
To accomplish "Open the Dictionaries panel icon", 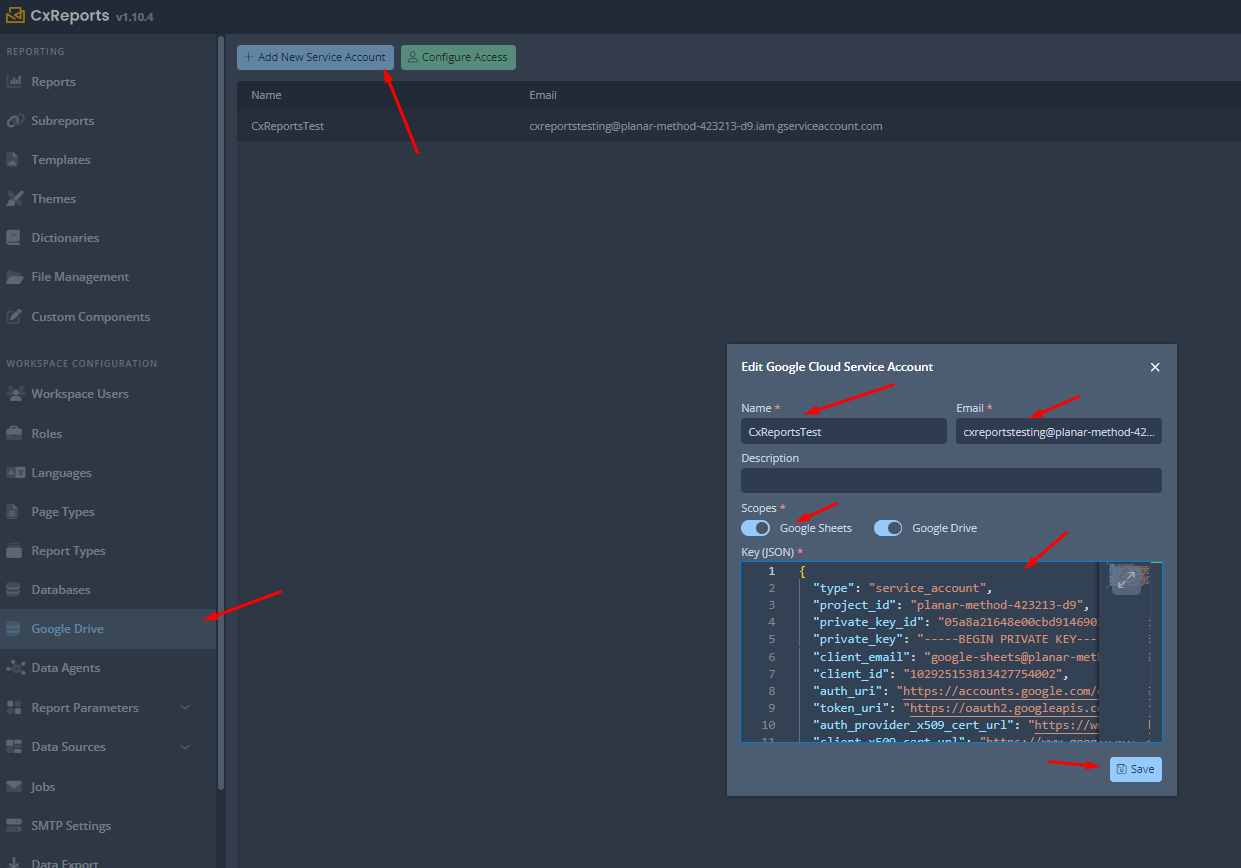I will (18, 237).
